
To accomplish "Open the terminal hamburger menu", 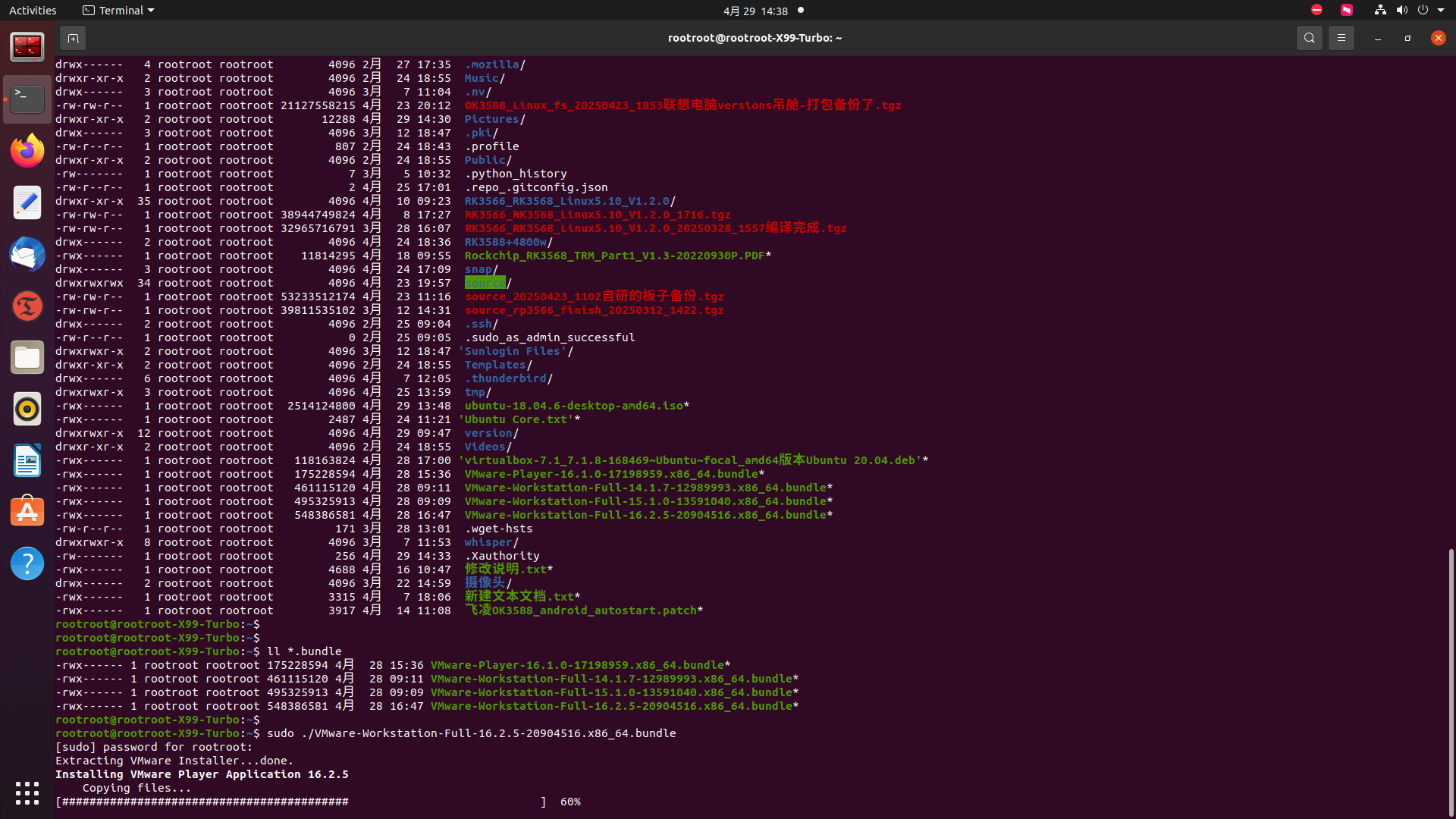I will click(x=1341, y=38).
